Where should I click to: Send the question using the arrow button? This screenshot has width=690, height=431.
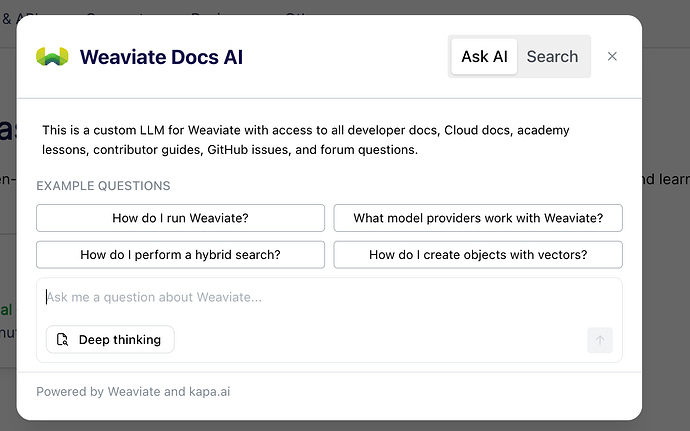(600, 340)
